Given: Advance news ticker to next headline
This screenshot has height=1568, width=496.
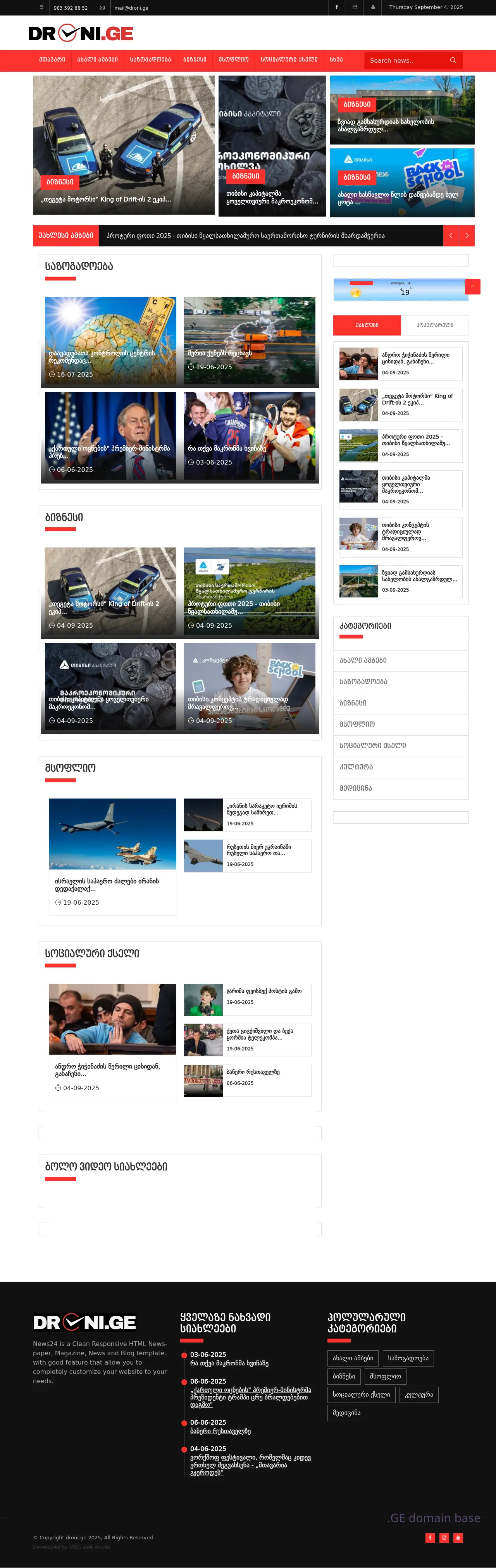Looking at the screenshot, I should click(467, 236).
